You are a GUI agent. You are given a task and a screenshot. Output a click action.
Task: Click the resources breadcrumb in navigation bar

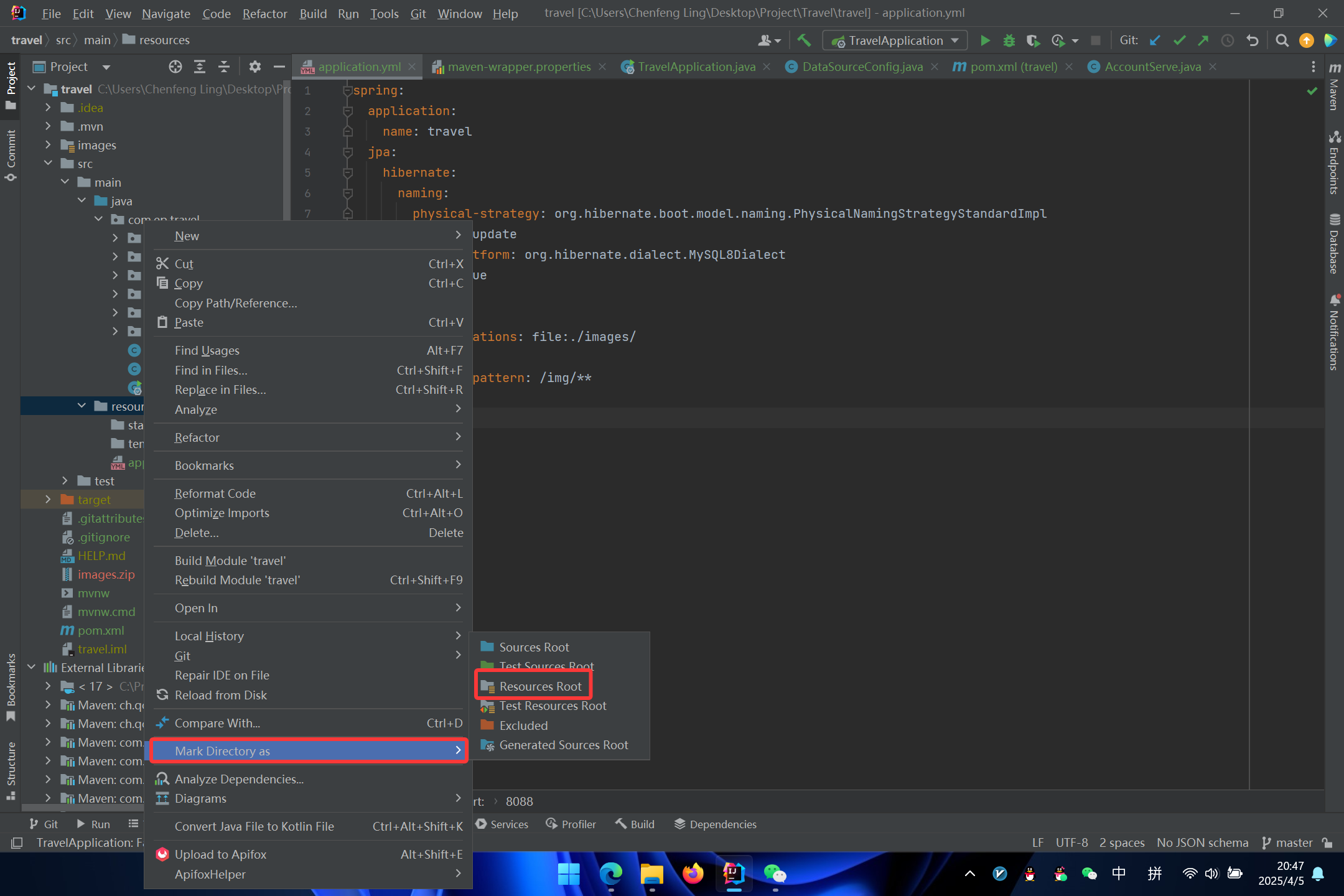point(156,40)
